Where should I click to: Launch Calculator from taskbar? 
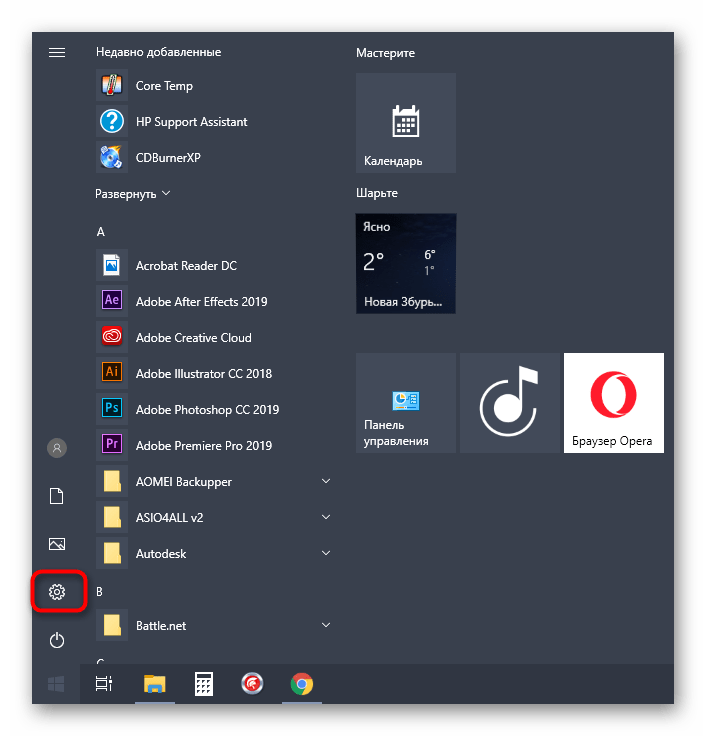(x=204, y=684)
